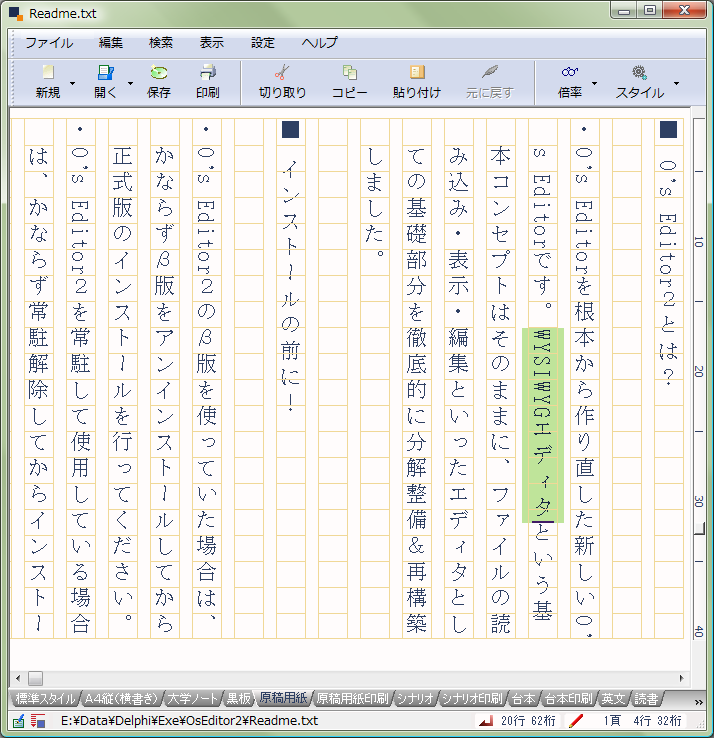Switch to シナリオ印刷 tab
Screen dimensions: 714x738
pyautogui.click(x=473, y=698)
